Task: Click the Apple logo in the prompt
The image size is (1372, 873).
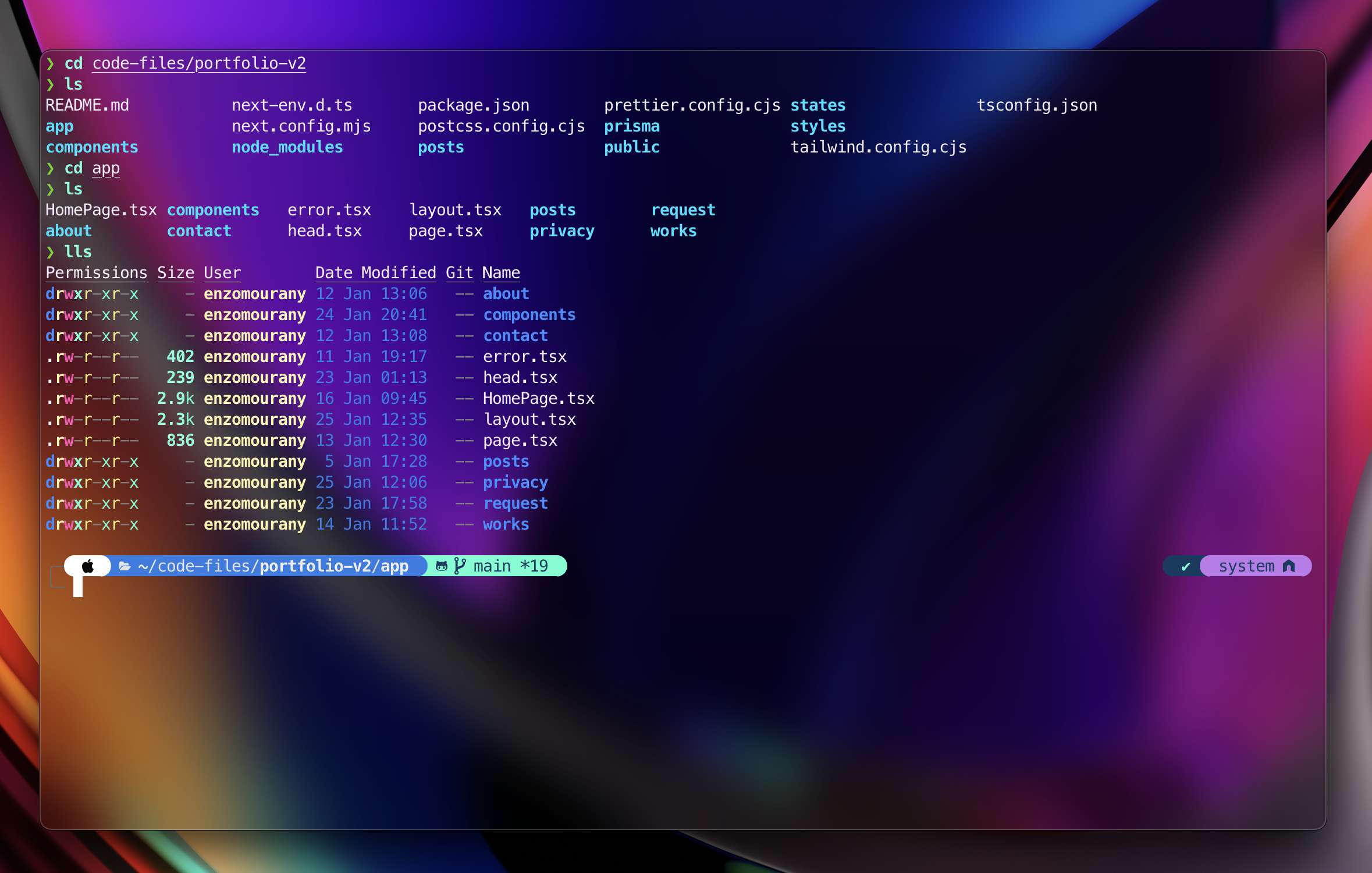Action: [x=88, y=566]
